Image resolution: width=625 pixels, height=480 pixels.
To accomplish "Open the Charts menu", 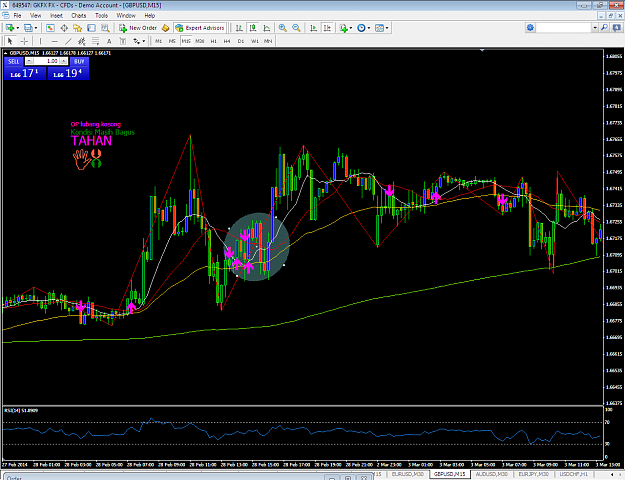I will click(79, 16).
